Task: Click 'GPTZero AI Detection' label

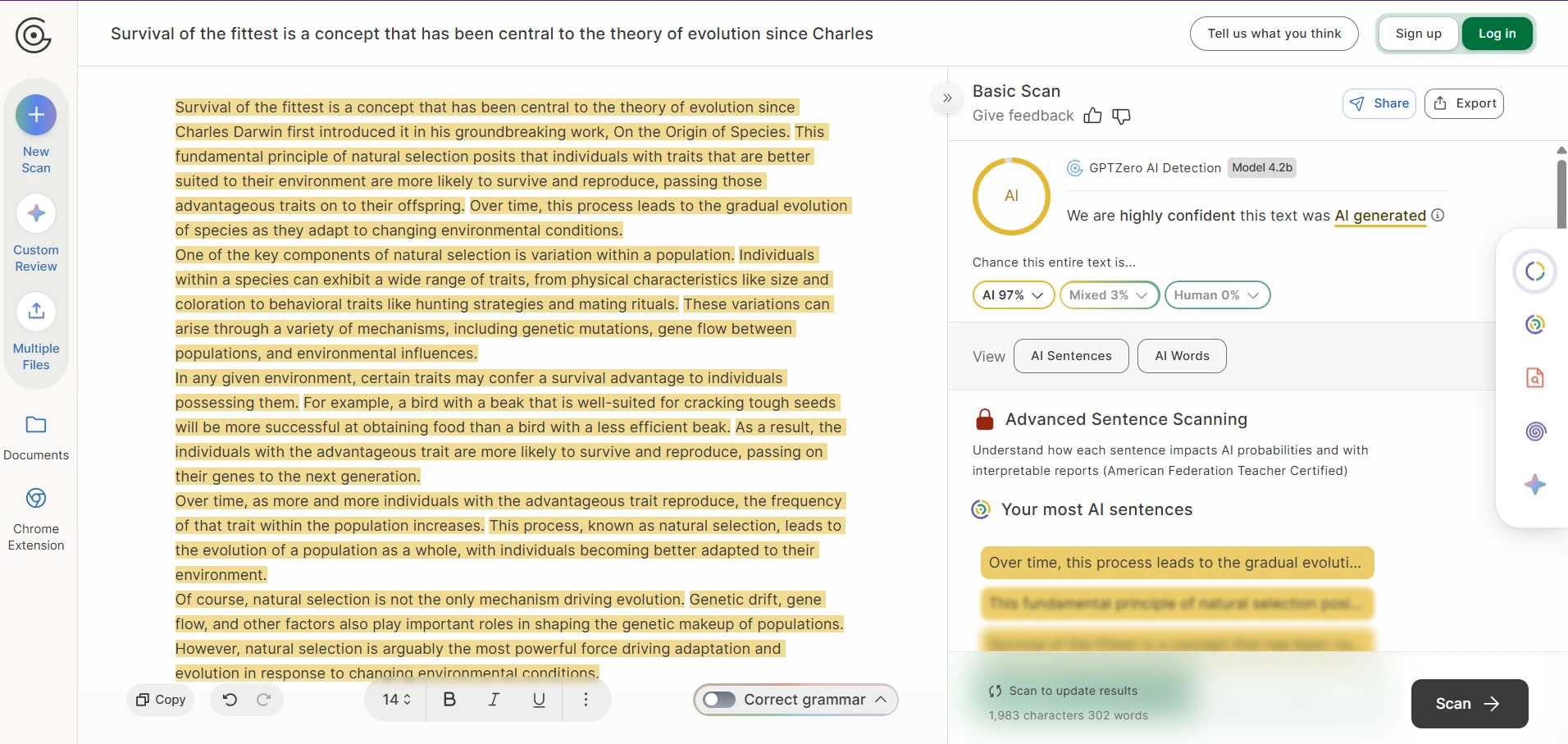Action: click(1155, 168)
